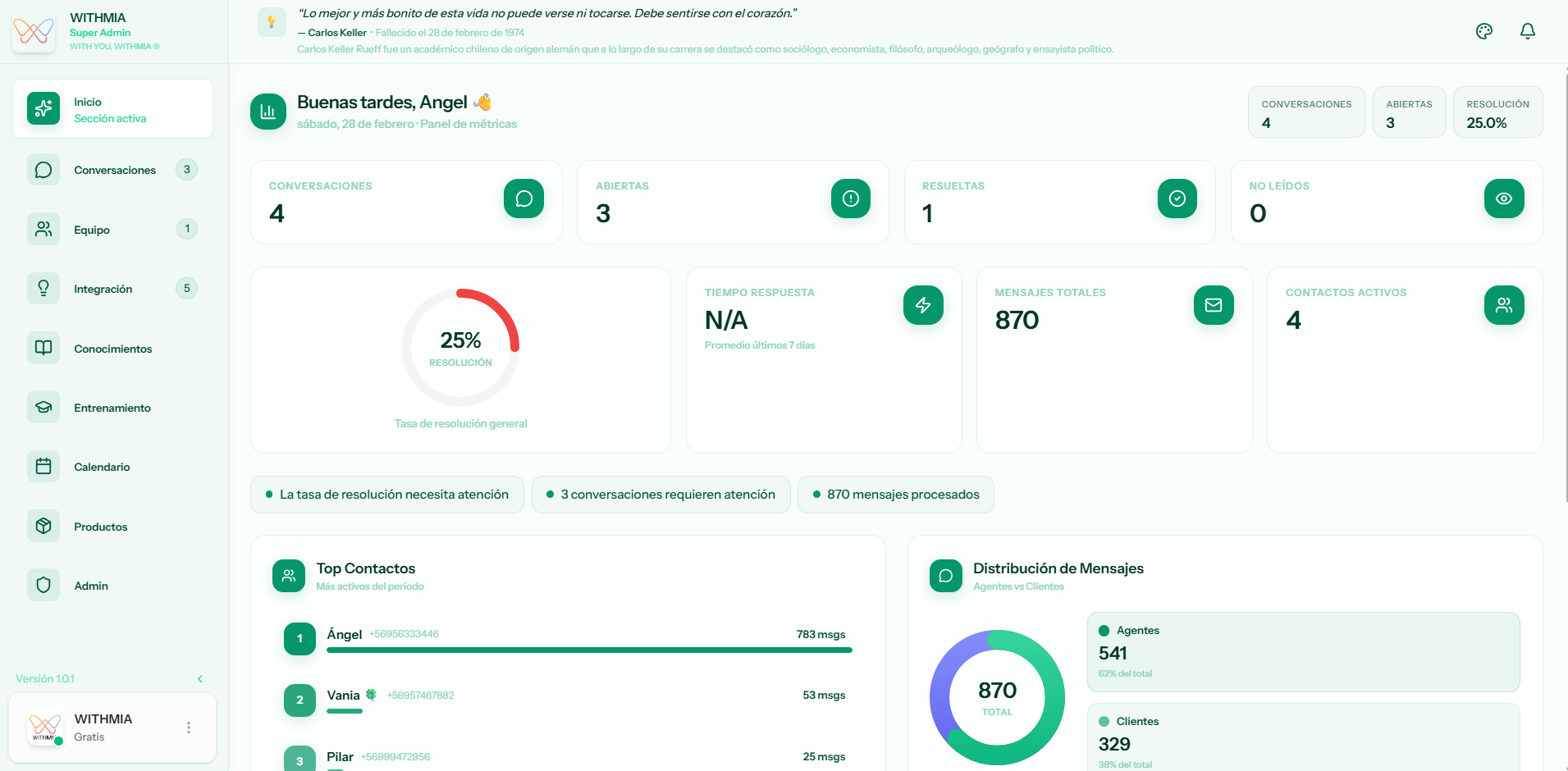Open the WITHMIA account options menu
This screenshot has height=771, width=1568.
tap(189, 728)
